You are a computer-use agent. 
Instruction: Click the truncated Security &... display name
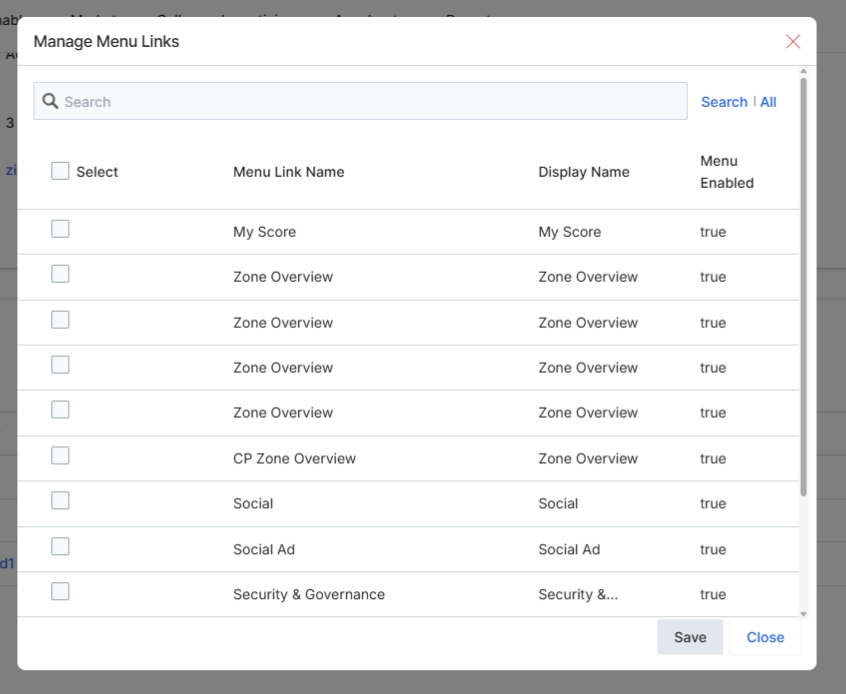pyautogui.click(x=578, y=595)
